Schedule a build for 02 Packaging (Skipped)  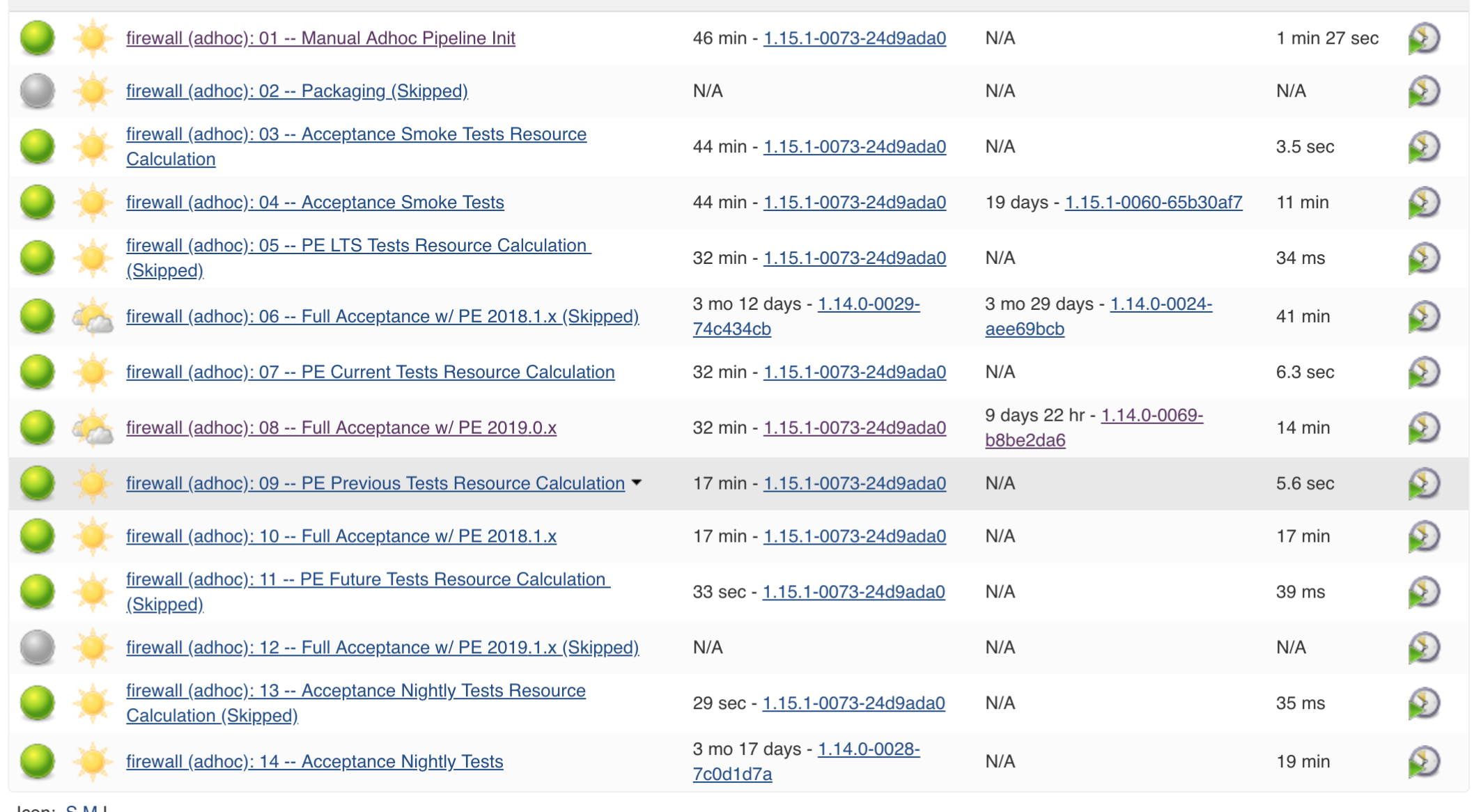1423,91
